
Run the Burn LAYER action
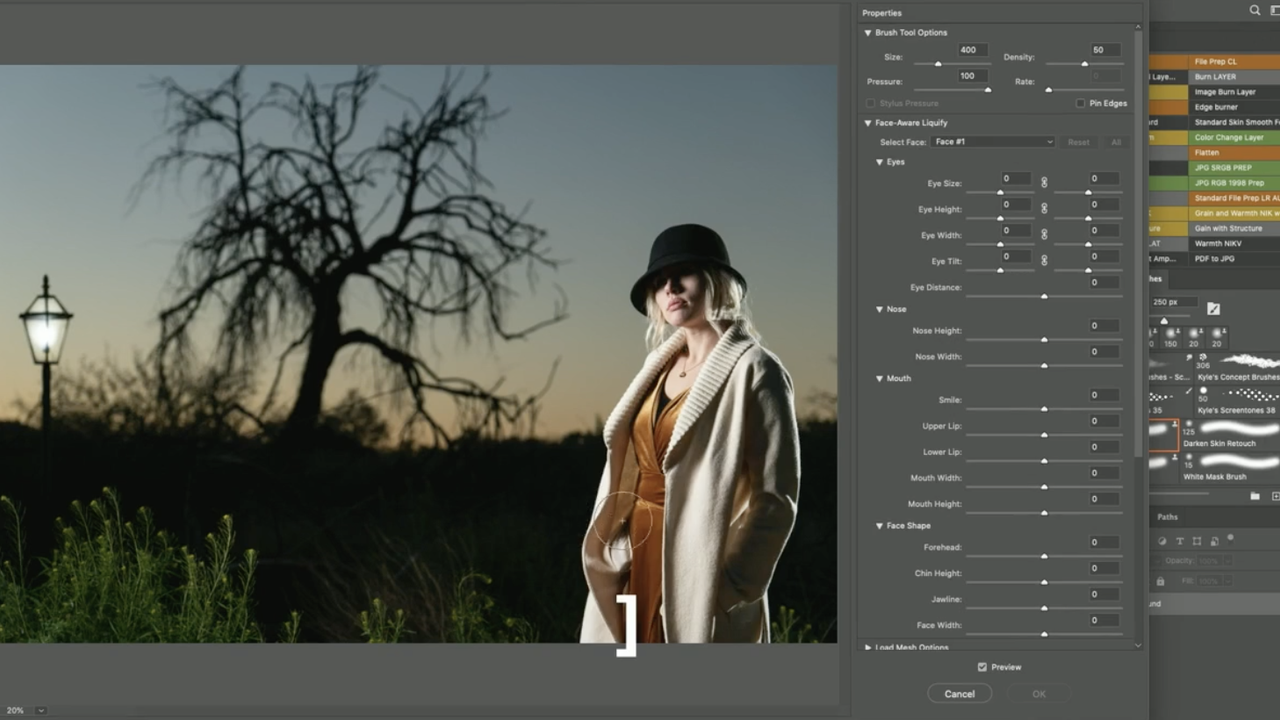pyautogui.click(x=1234, y=76)
